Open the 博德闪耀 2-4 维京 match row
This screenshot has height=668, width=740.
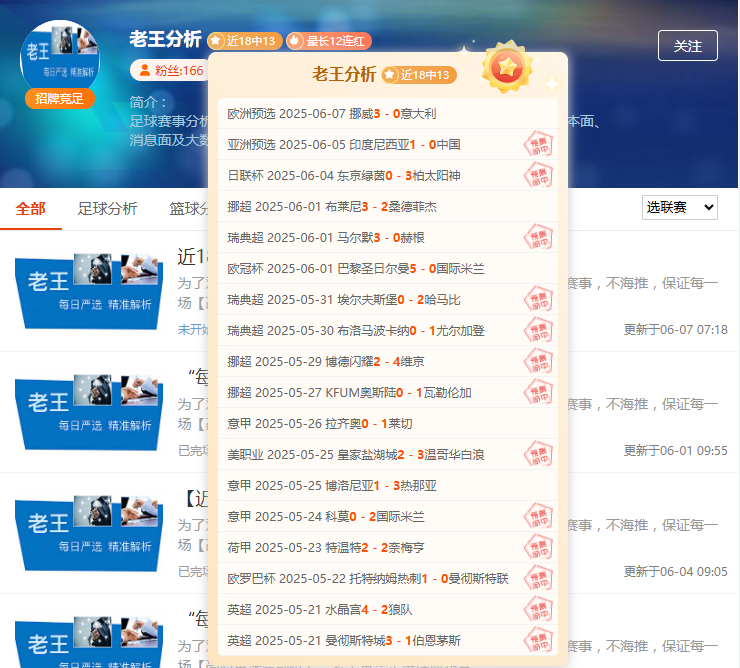click(388, 362)
